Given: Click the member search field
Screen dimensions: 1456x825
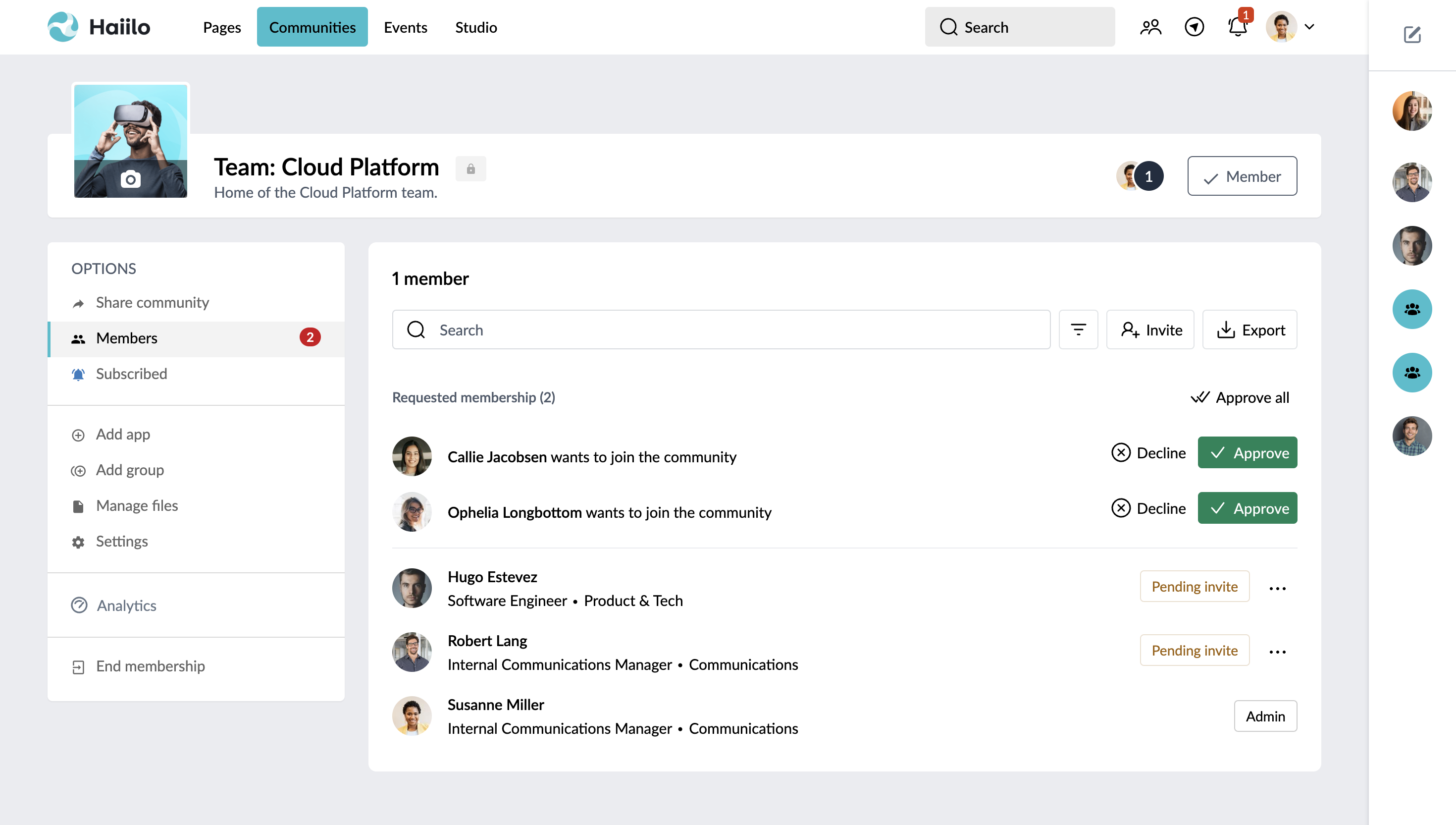Looking at the screenshot, I should (719, 330).
